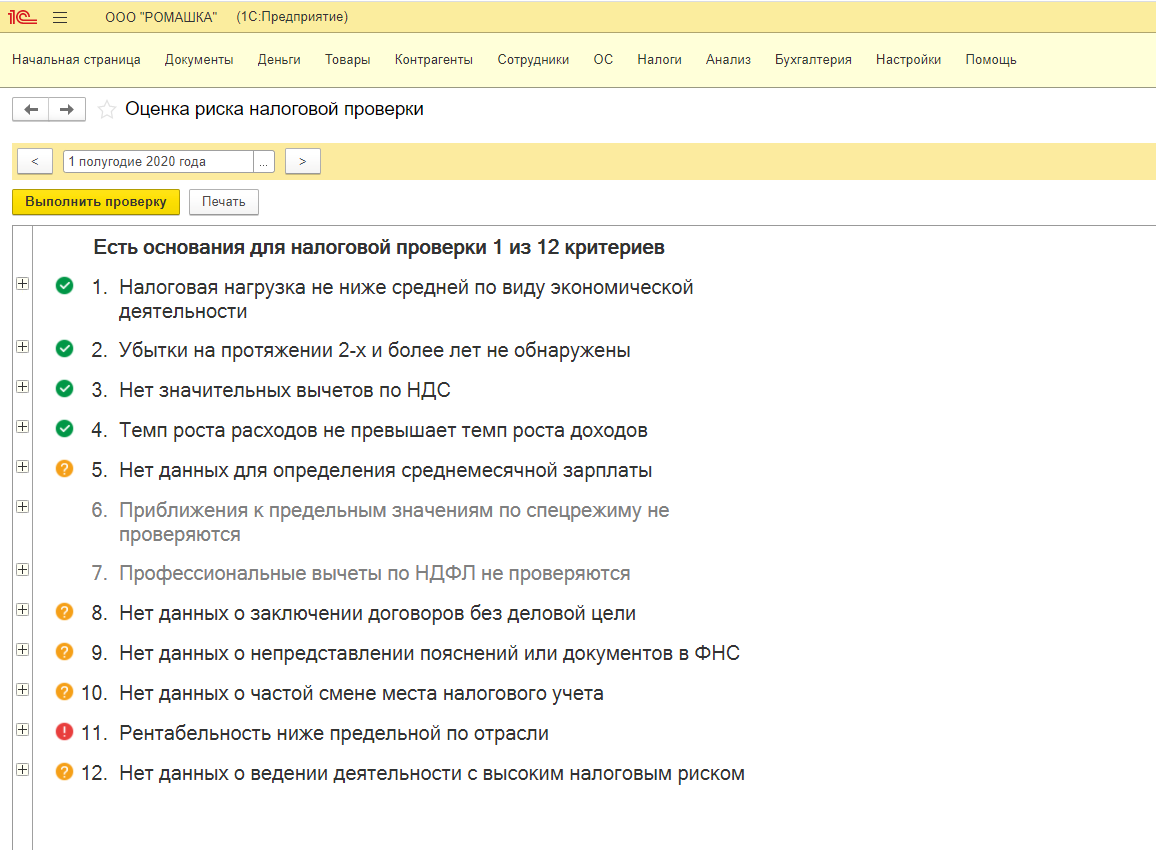Add page to favorites with star icon
Screen dimensions: 1156x850
(107, 109)
